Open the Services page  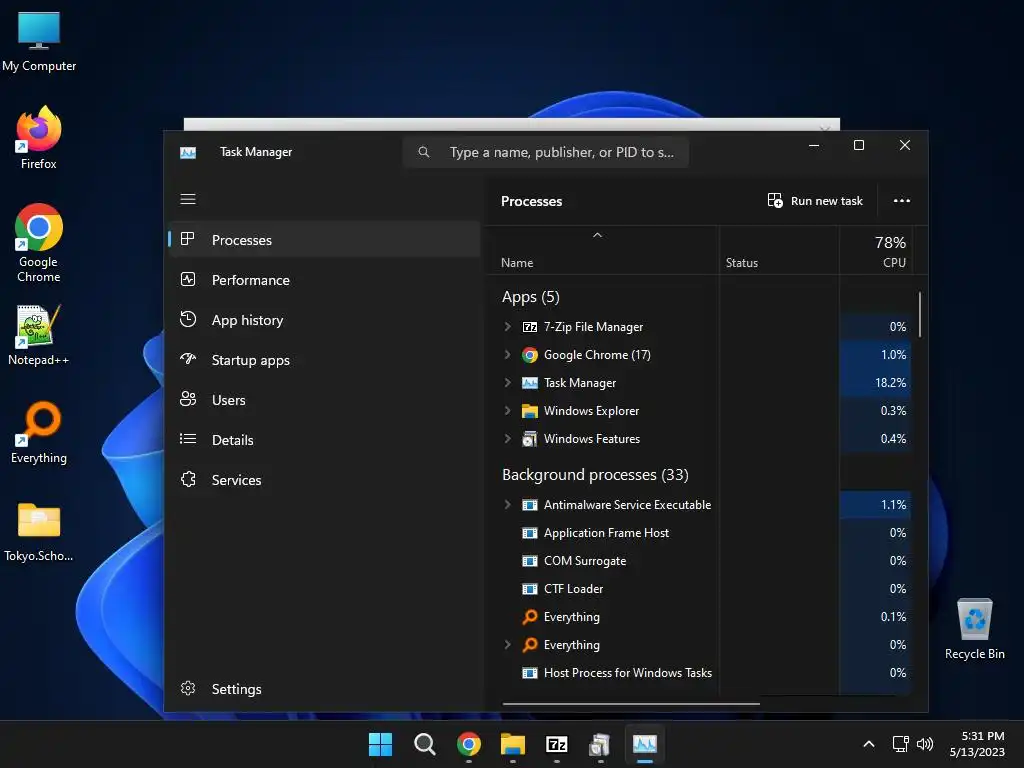click(x=325, y=480)
